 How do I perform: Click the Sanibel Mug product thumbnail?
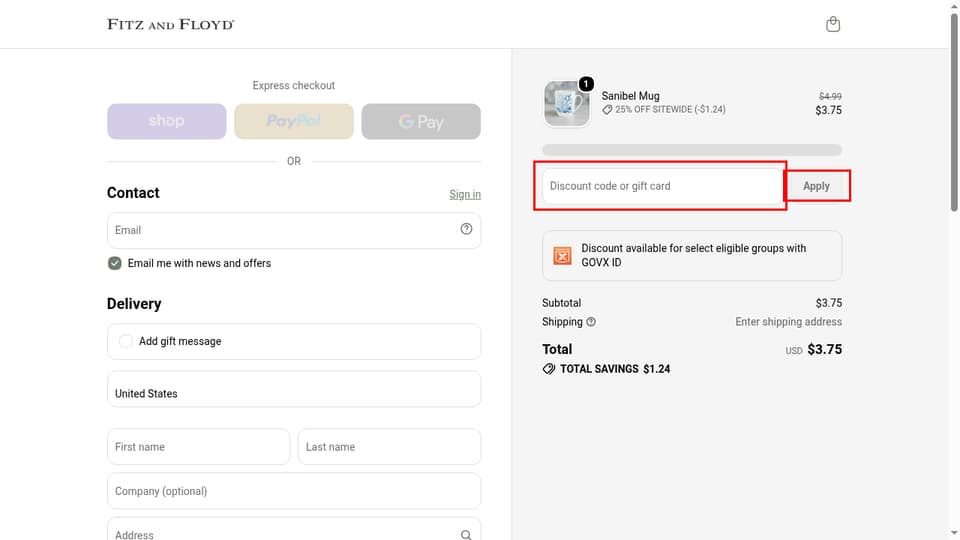(x=567, y=103)
